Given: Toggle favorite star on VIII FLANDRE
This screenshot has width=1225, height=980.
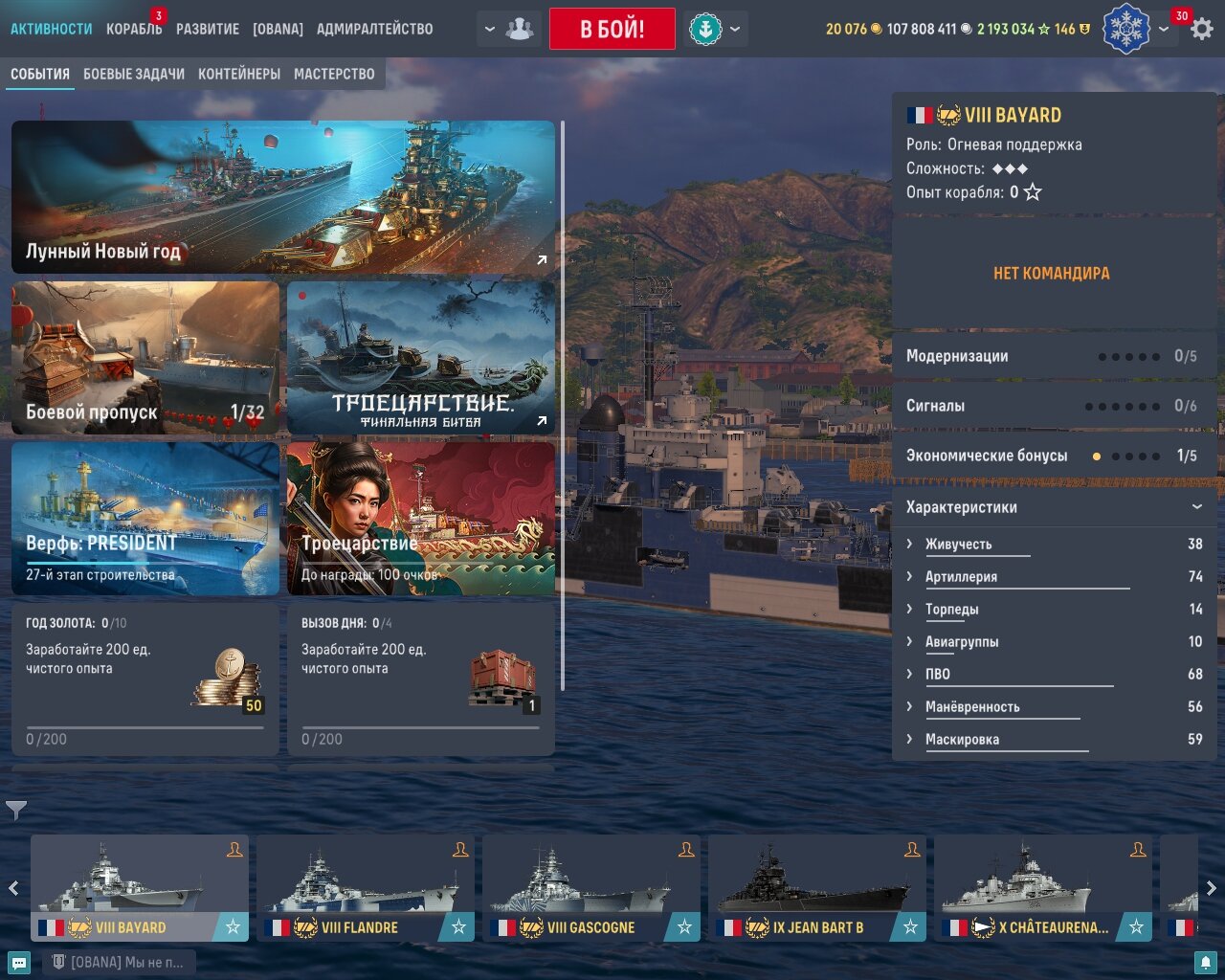Looking at the screenshot, I should click(458, 926).
